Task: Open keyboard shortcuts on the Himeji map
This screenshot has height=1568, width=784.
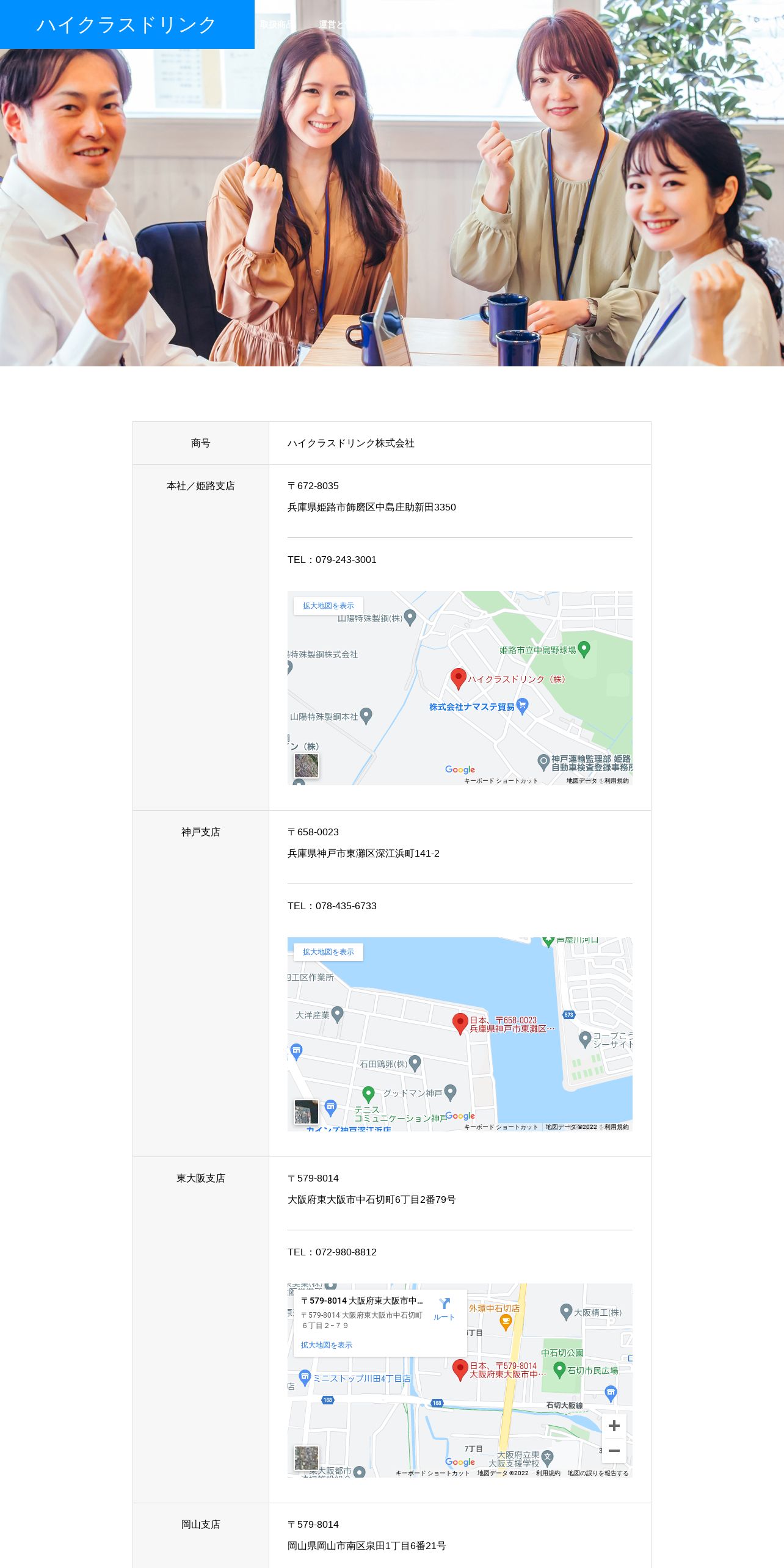Action: pyautogui.click(x=501, y=780)
